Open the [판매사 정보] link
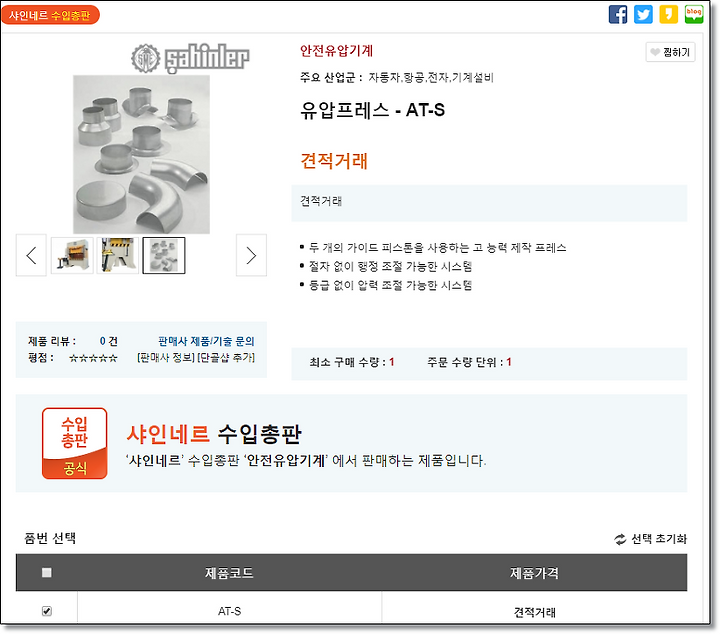The image size is (720, 634). [x=166, y=357]
